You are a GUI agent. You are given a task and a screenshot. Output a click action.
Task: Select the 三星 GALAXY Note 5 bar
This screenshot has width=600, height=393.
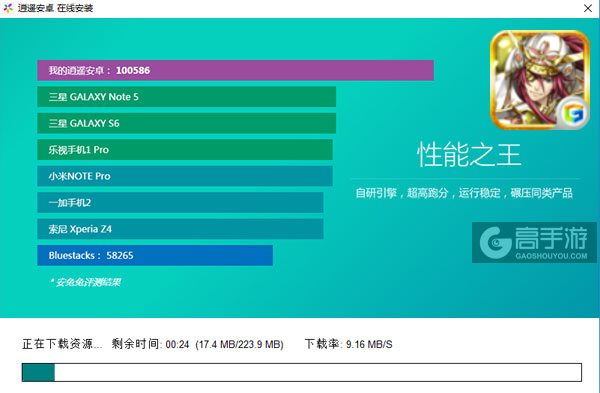[186, 97]
